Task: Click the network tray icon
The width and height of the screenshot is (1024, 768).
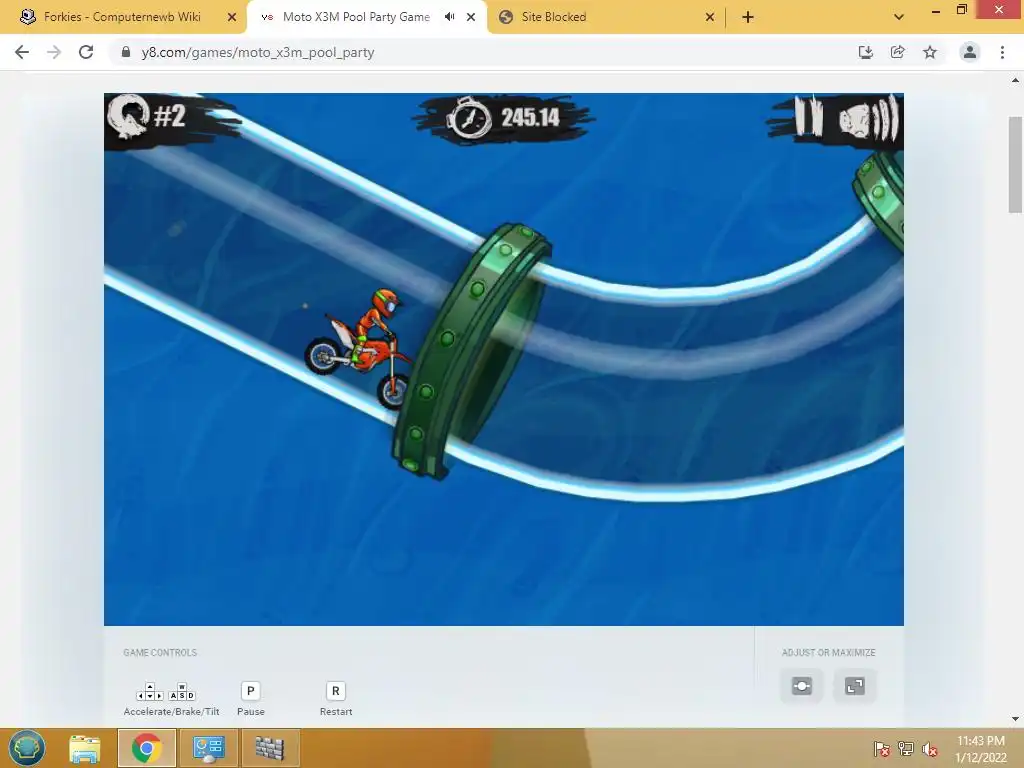Action: [x=906, y=749]
